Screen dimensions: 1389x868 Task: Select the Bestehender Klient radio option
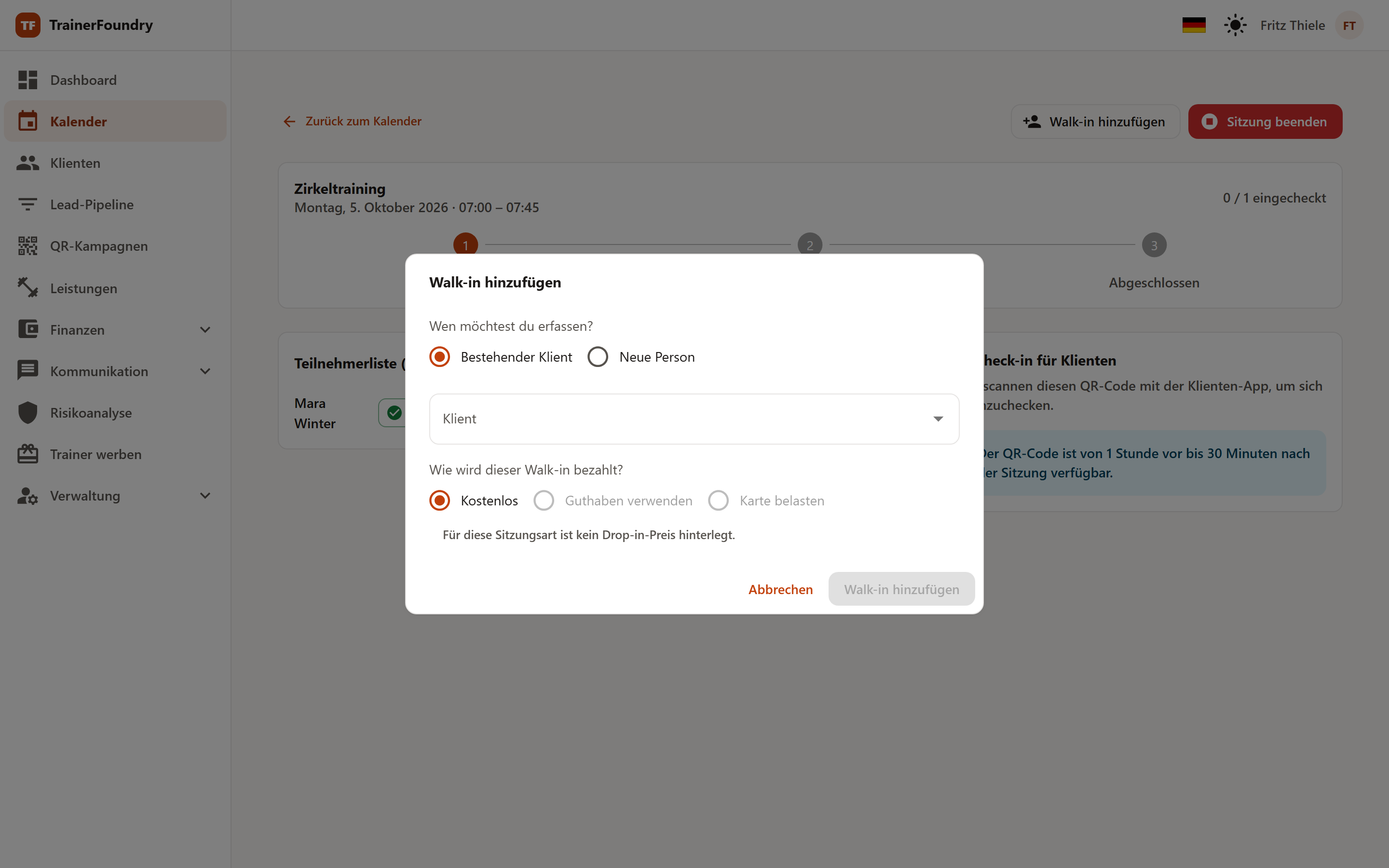[x=440, y=357]
